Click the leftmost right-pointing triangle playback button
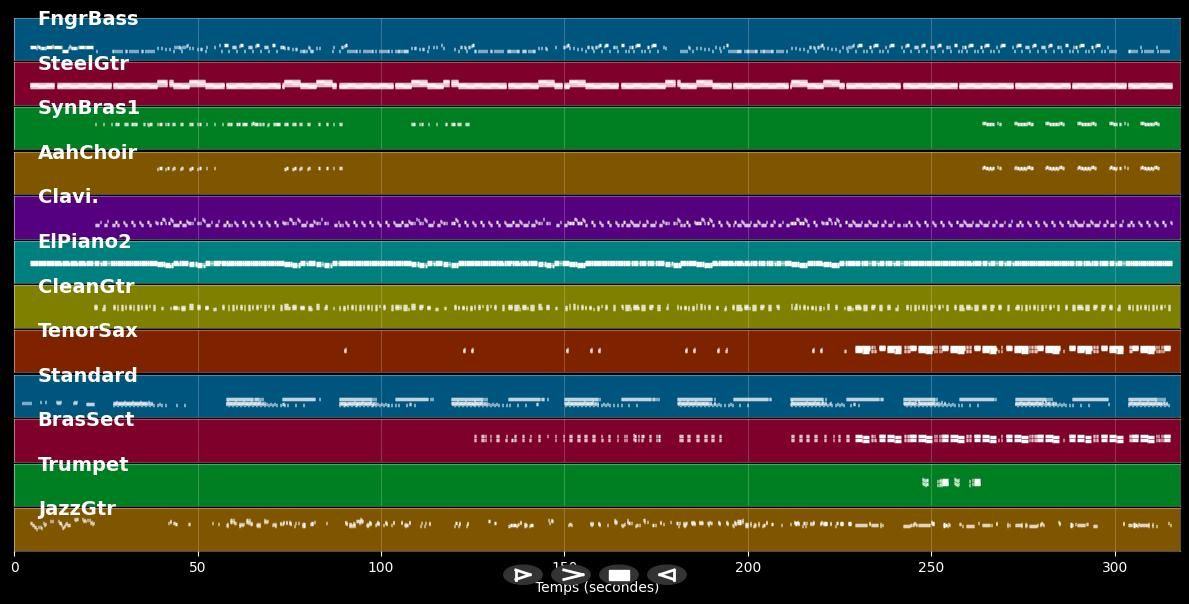Screen dimensions: 1189x604 (x=523, y=575)
